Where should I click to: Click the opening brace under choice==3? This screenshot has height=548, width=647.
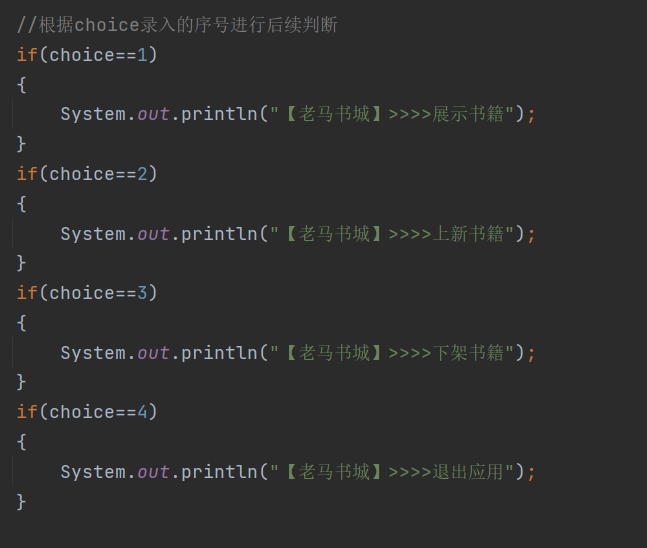[x=21, y=323]
